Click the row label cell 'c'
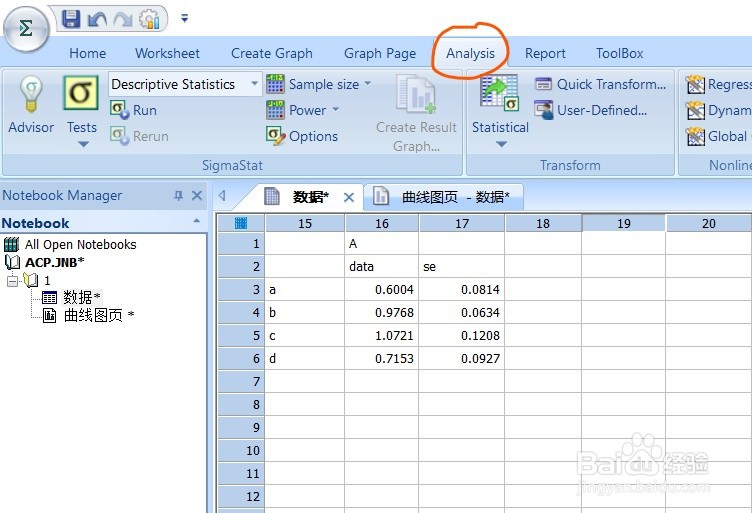Viewport: 752px width, 513px height. [x=305, y=336]
